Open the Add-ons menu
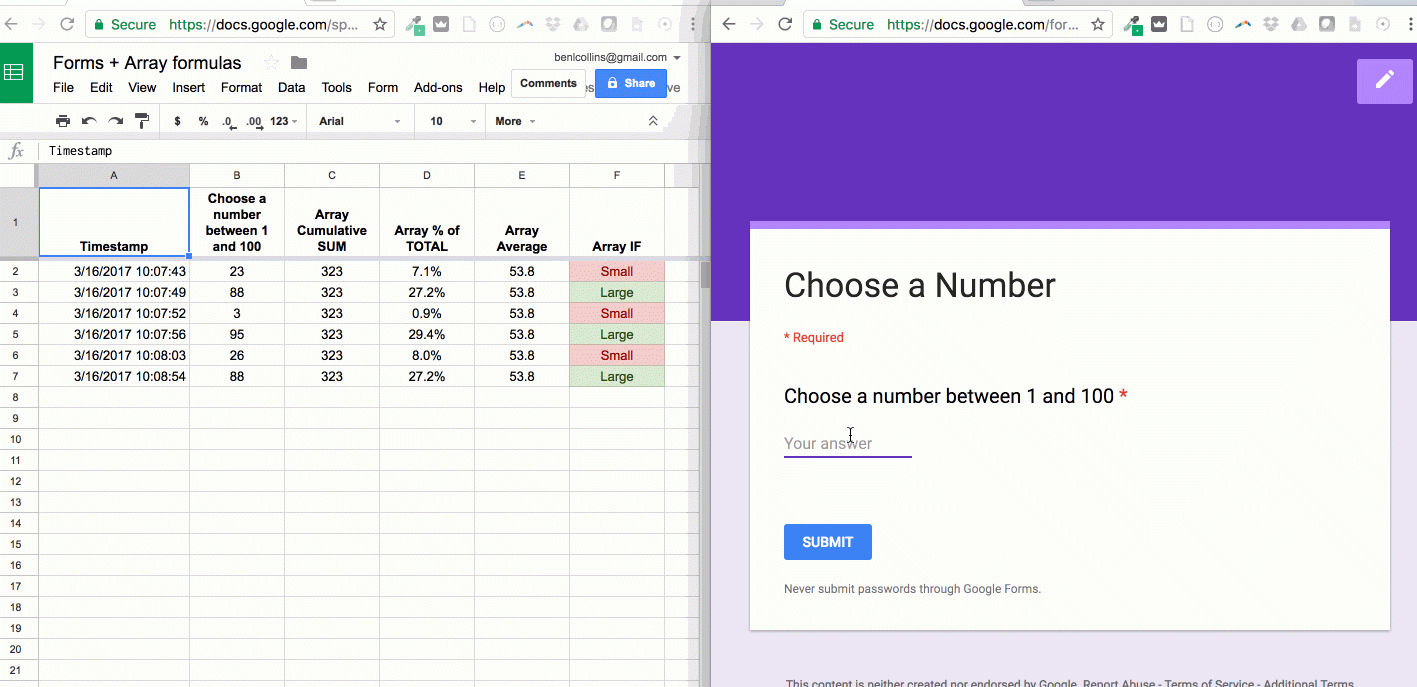 pyautogui.click(x=438, y=87)
